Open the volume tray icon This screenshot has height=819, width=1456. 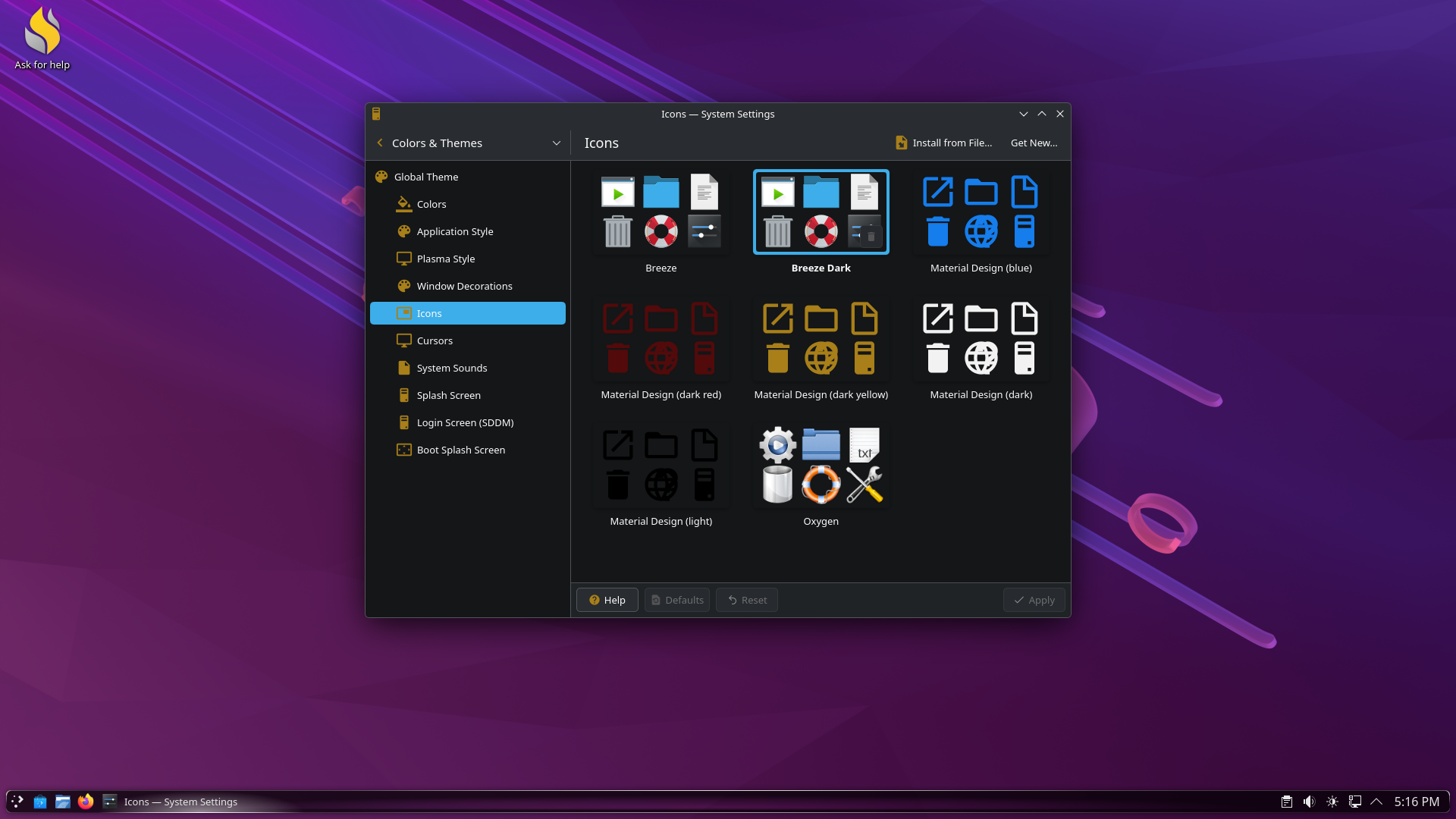pyautogui.click(x=1309, y=802)
